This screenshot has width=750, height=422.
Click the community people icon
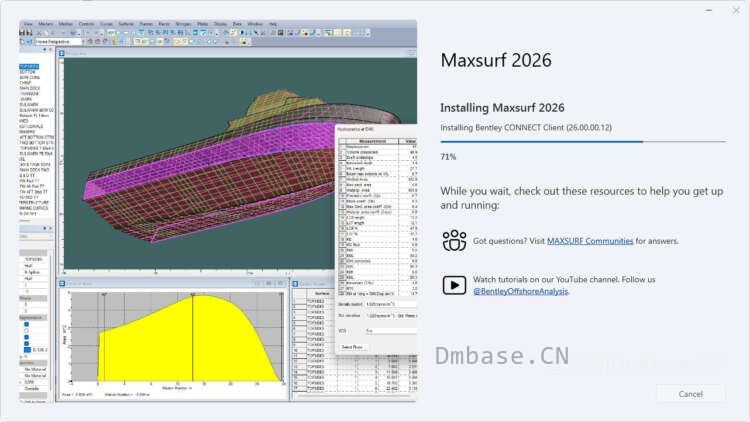(x=454, y=241)
